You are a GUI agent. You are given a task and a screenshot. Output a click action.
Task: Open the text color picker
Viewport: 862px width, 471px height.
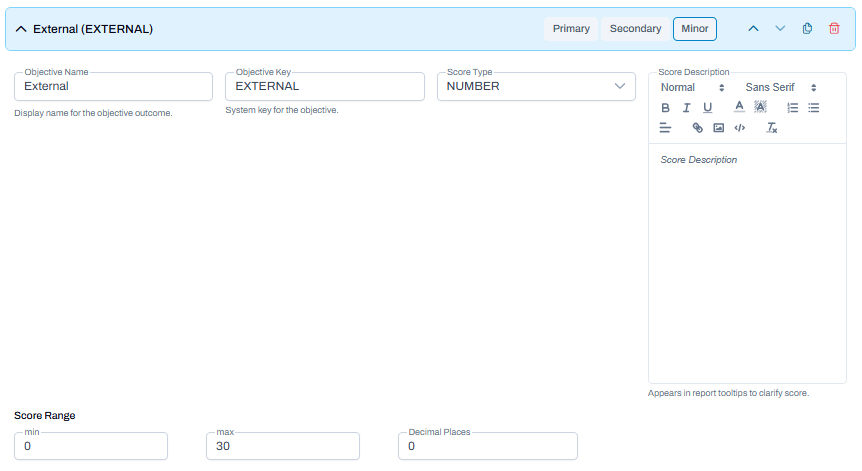click(x=739, y=107)
